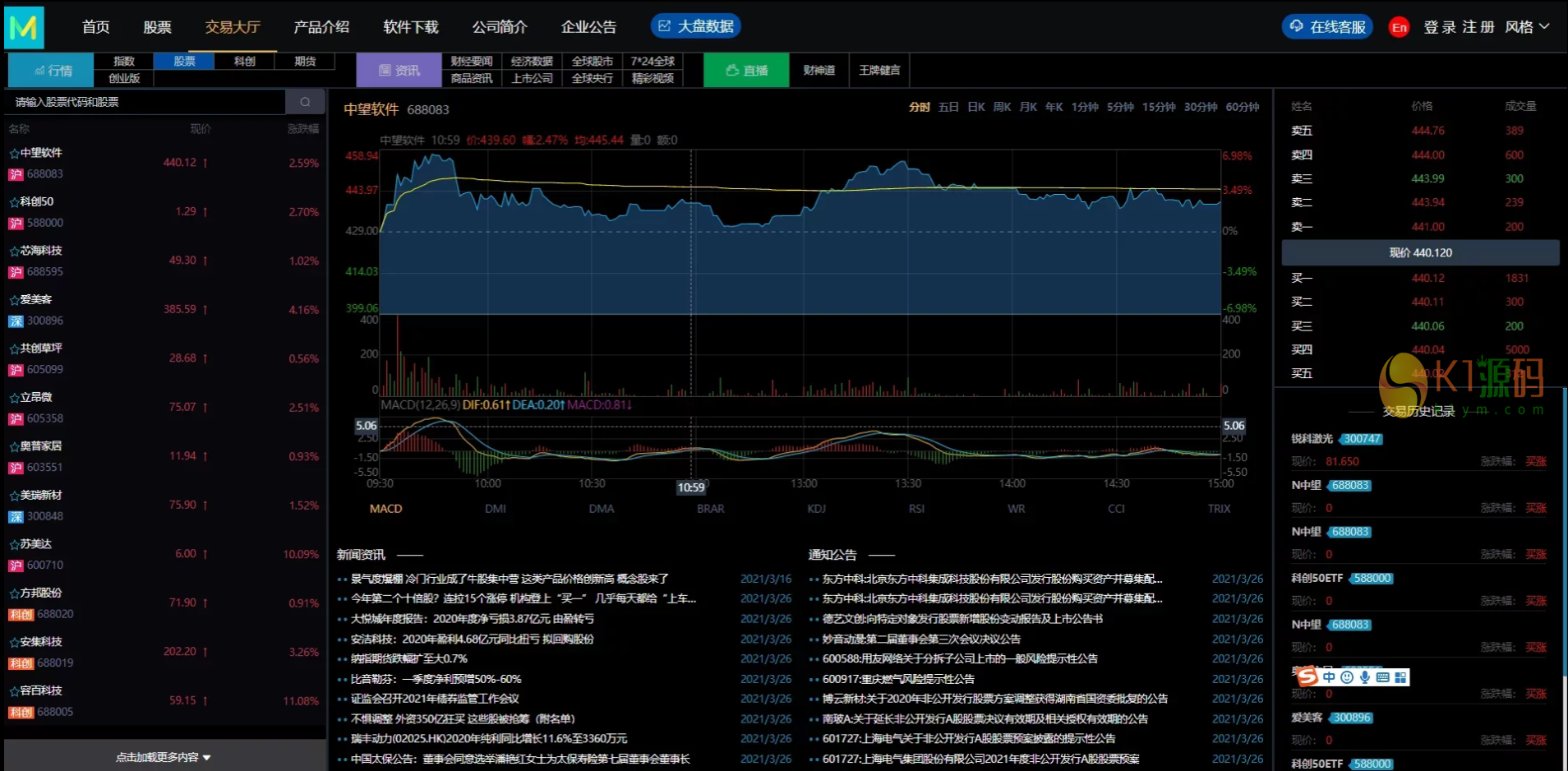Expand the 风格 style dropdown

(x=1527, y=27)
